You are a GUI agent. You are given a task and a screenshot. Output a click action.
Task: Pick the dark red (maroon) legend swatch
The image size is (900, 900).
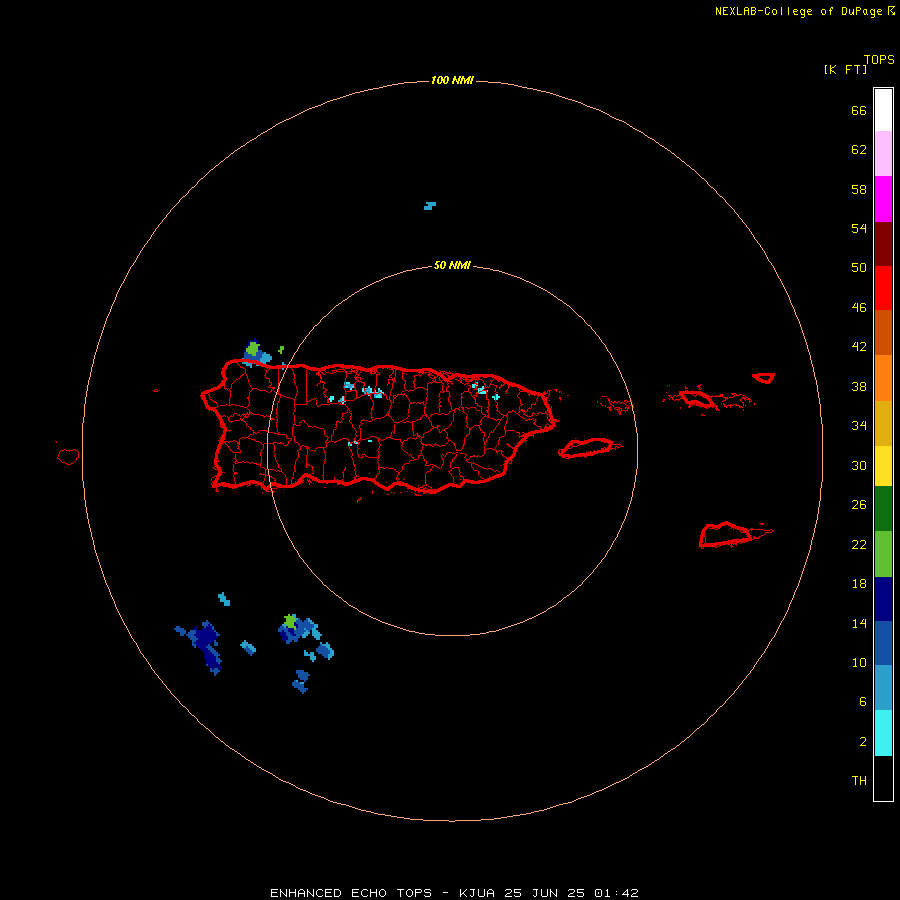883,243
